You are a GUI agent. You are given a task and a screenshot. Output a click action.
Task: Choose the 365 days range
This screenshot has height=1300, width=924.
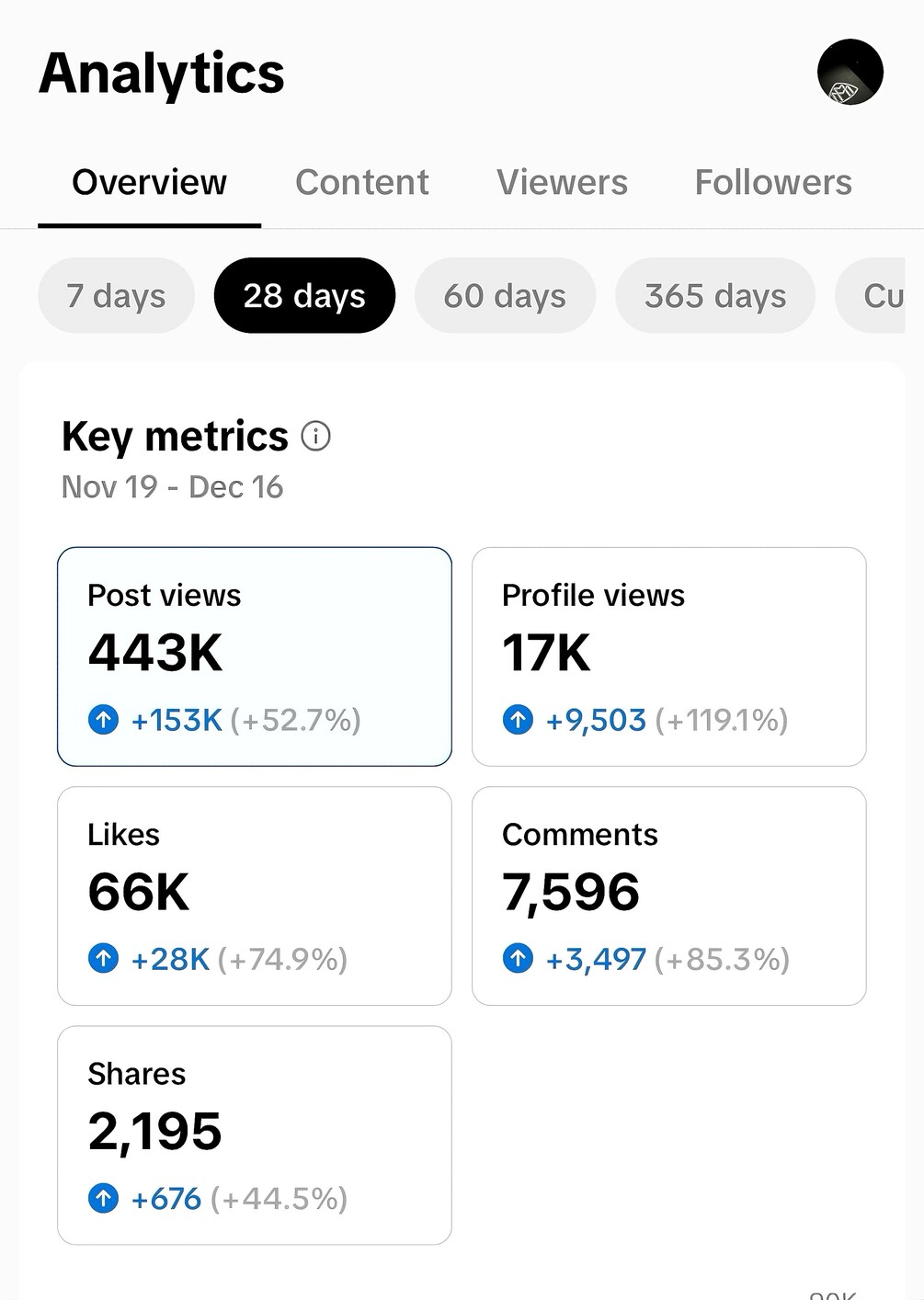coord(714,296)
